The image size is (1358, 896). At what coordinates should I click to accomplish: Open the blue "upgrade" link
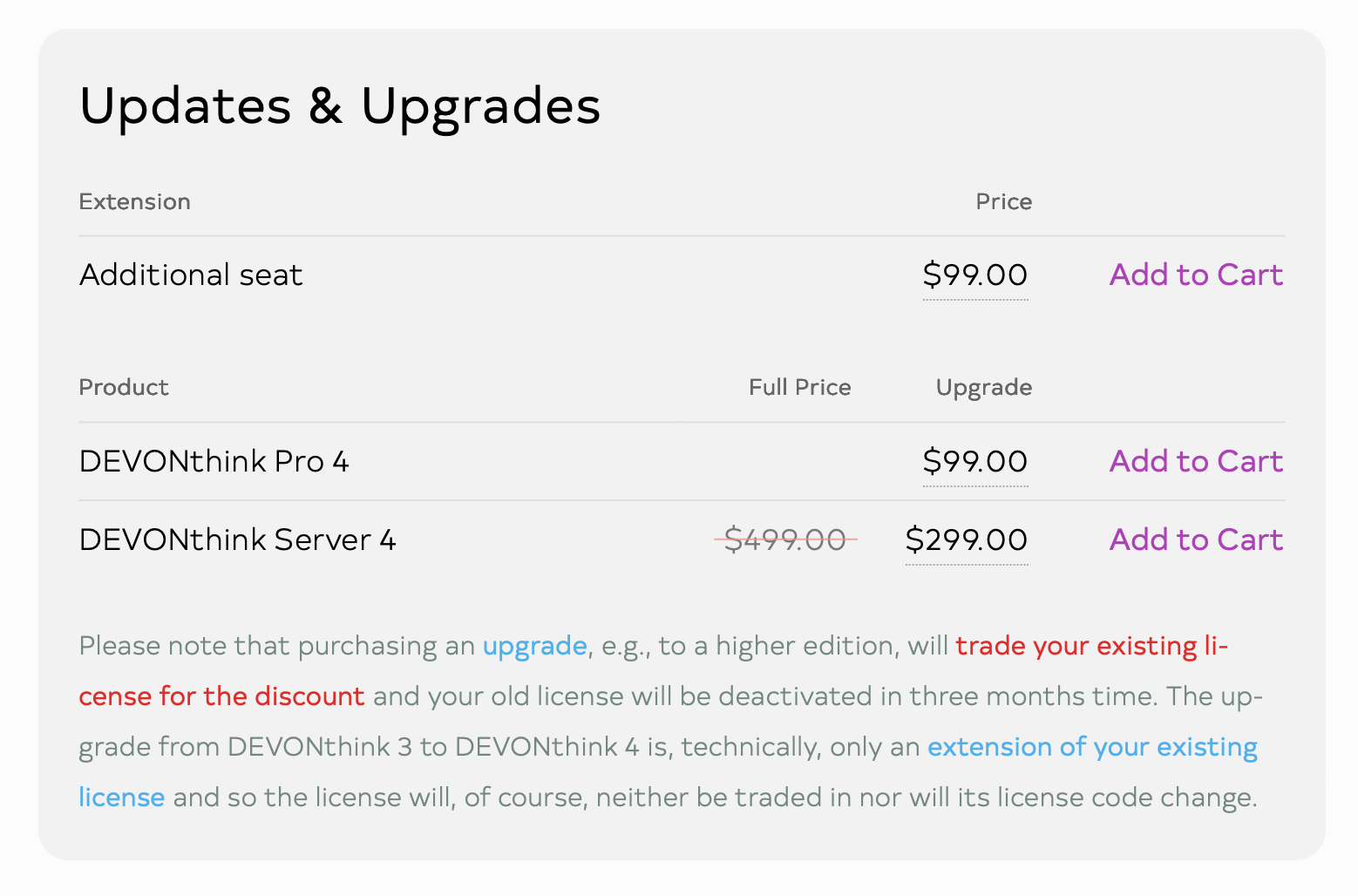click(534, 646)
